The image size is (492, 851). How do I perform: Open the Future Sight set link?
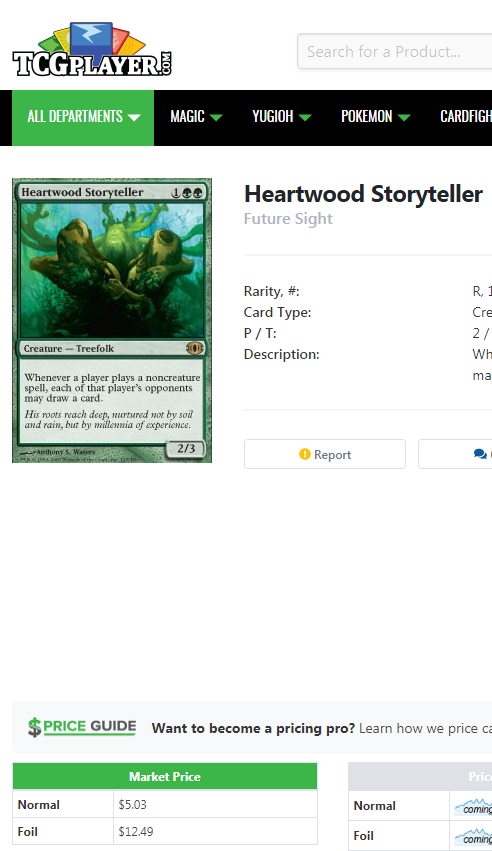pyautogui.click(x=288, y=219)
